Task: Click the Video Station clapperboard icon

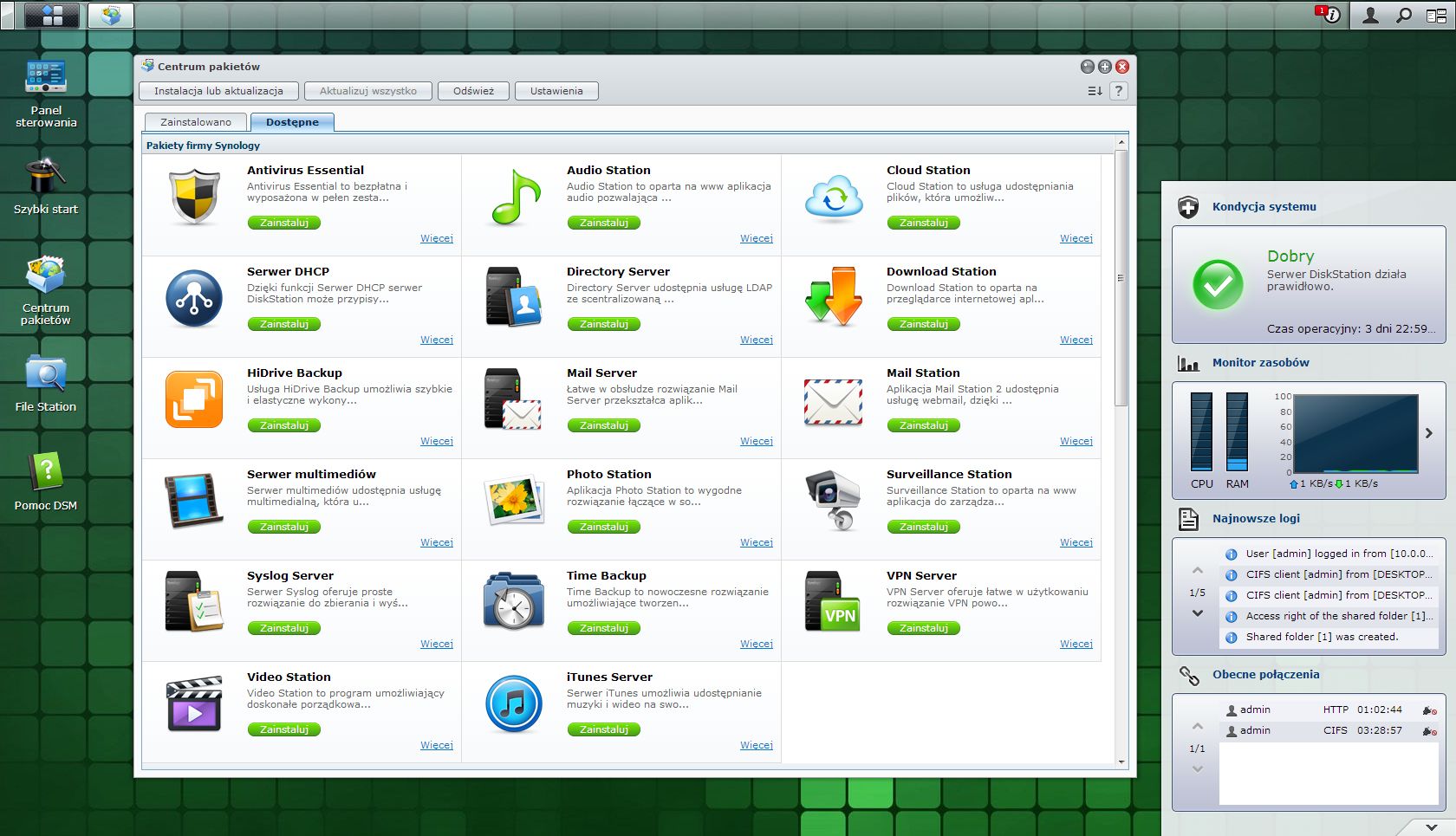Action: pyautogui.click(x=194, y=704)
